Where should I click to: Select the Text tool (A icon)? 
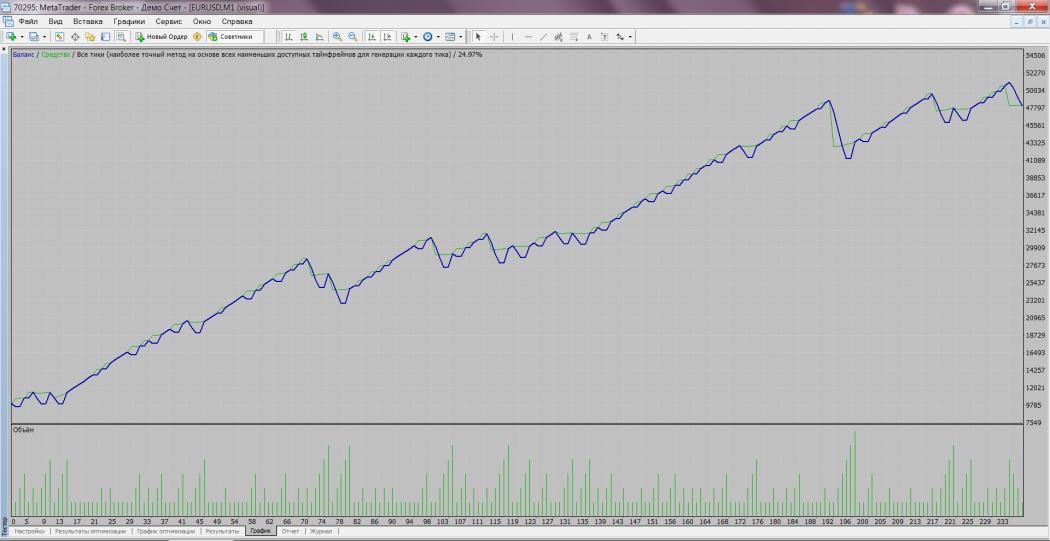point(589,36)
